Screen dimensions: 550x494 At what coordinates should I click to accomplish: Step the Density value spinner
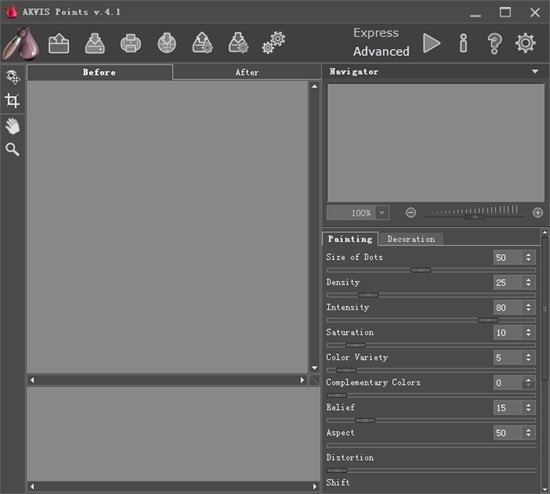click(528, 282)
